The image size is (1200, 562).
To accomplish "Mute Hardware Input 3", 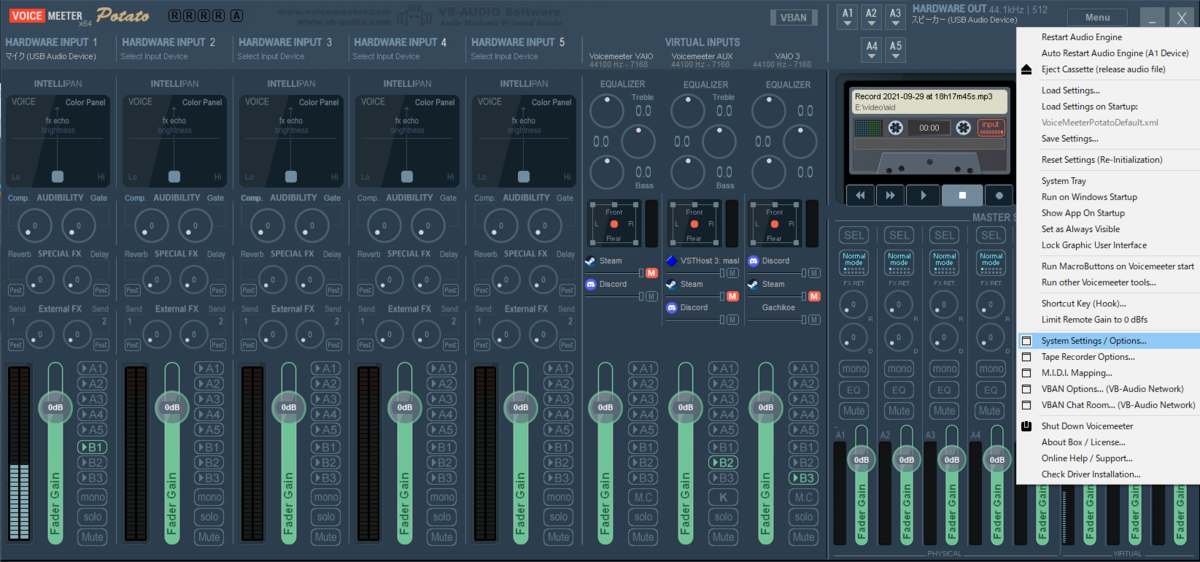I will click(325, 537).
